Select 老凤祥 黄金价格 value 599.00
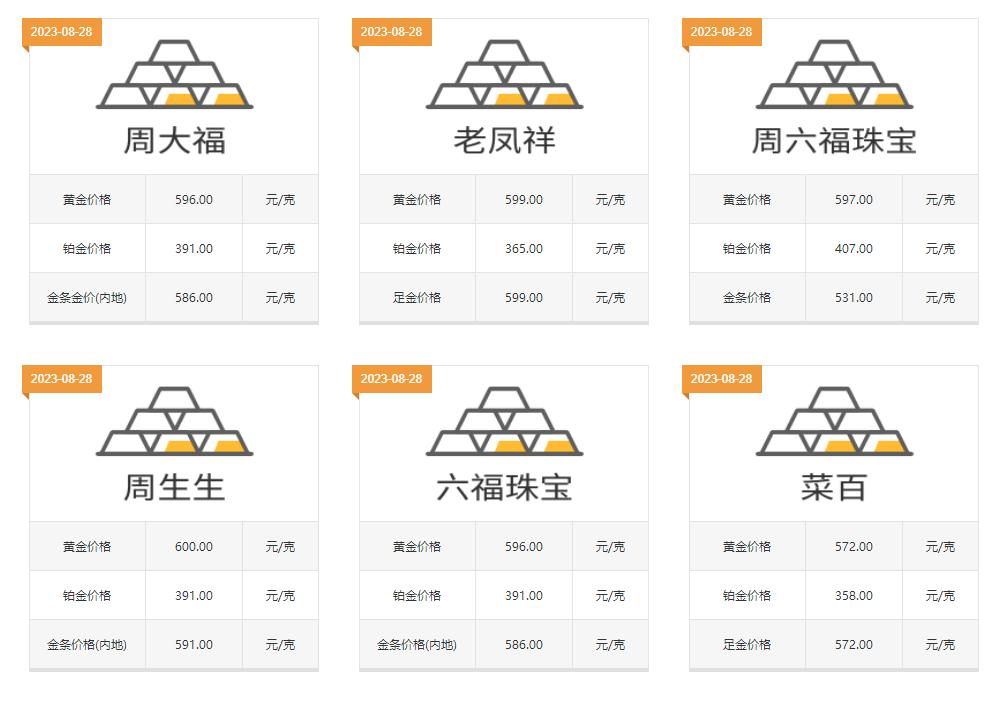The width and height of the screenshot is (1008, 701). 523,199
